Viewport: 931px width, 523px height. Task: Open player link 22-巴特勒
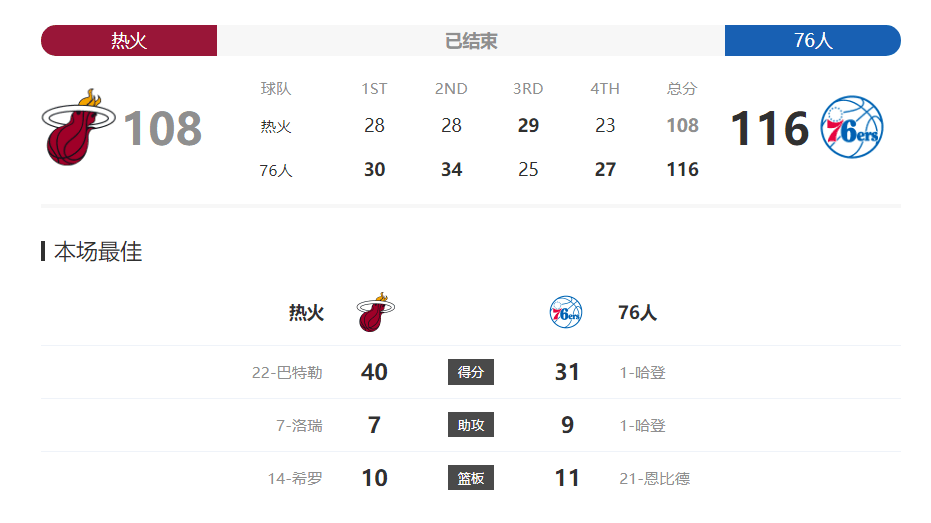point(287,373)
